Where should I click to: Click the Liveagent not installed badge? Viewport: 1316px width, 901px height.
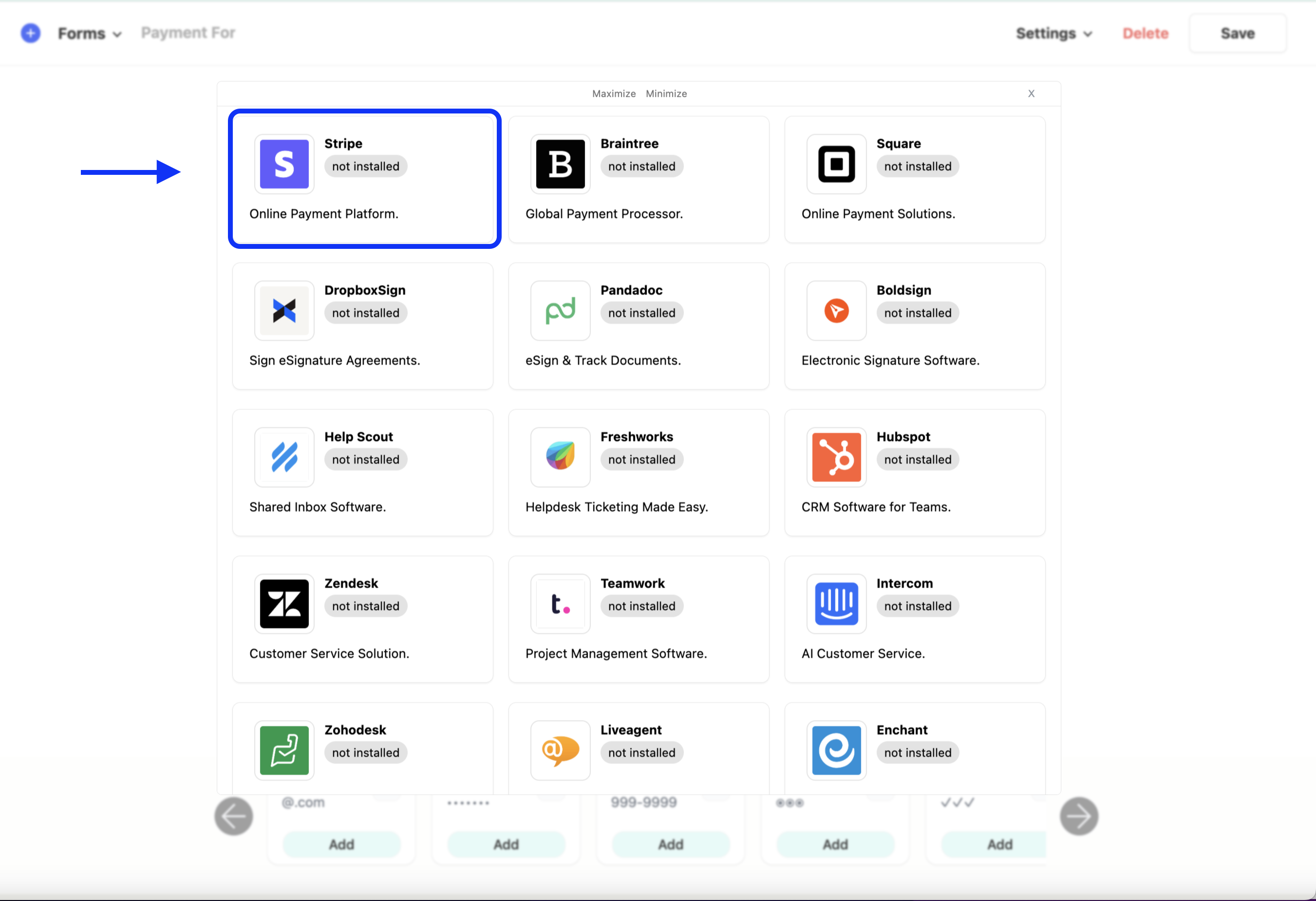(641, 753)
